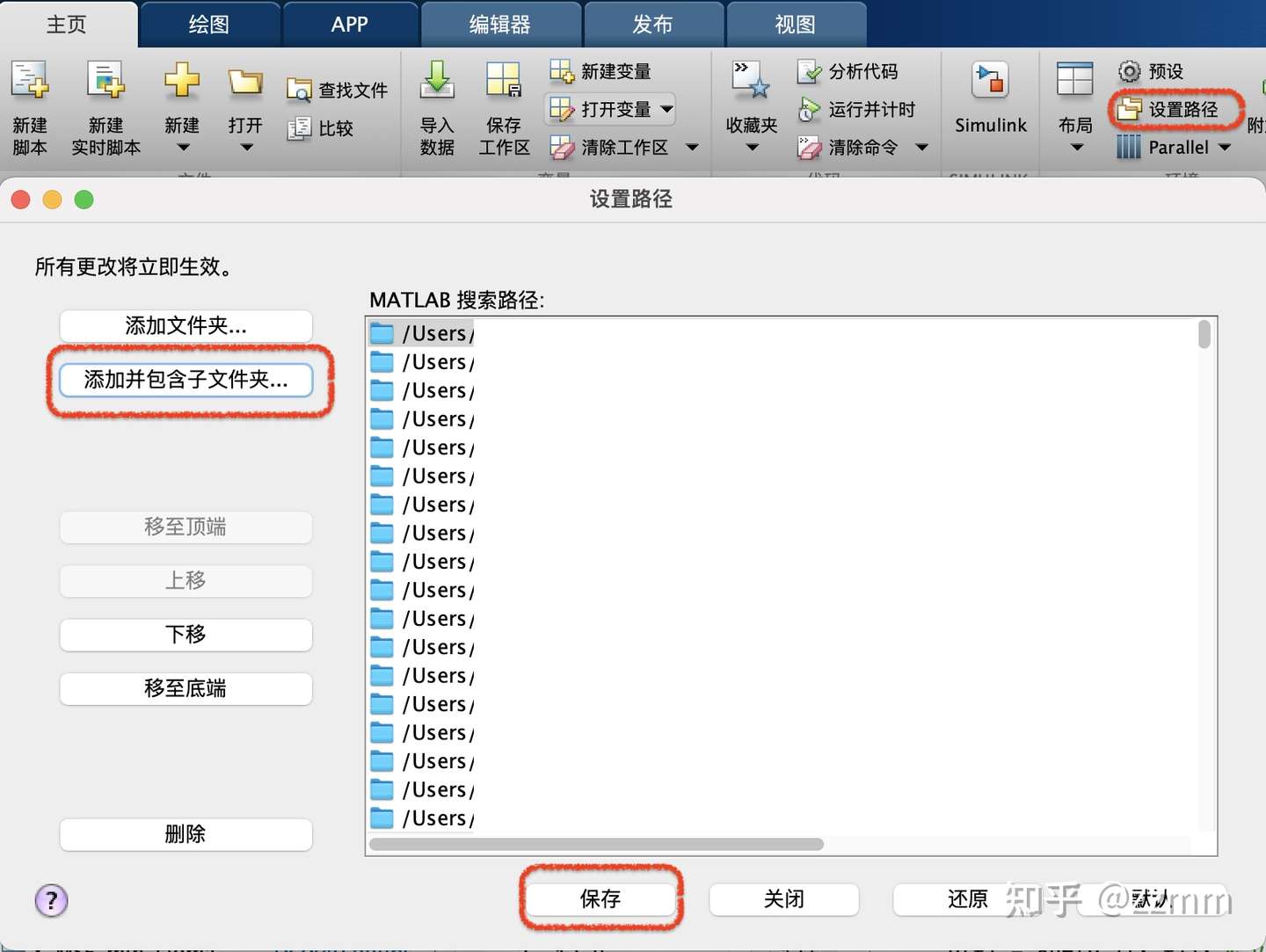Click the Compare (比较) icon
This screenshot has height=952, width=1266.
299,127
